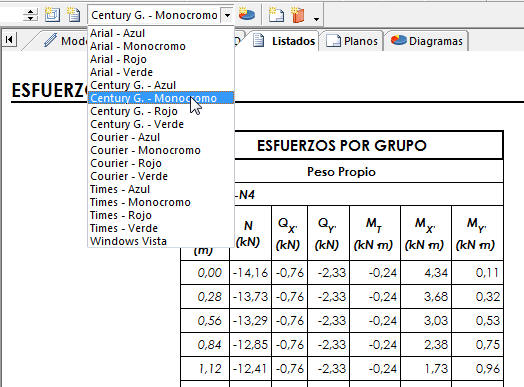The width and height of the screenshot is (524, 387).
Task: Click the frame layout icon with sparkle
Action: pos(52,15)
